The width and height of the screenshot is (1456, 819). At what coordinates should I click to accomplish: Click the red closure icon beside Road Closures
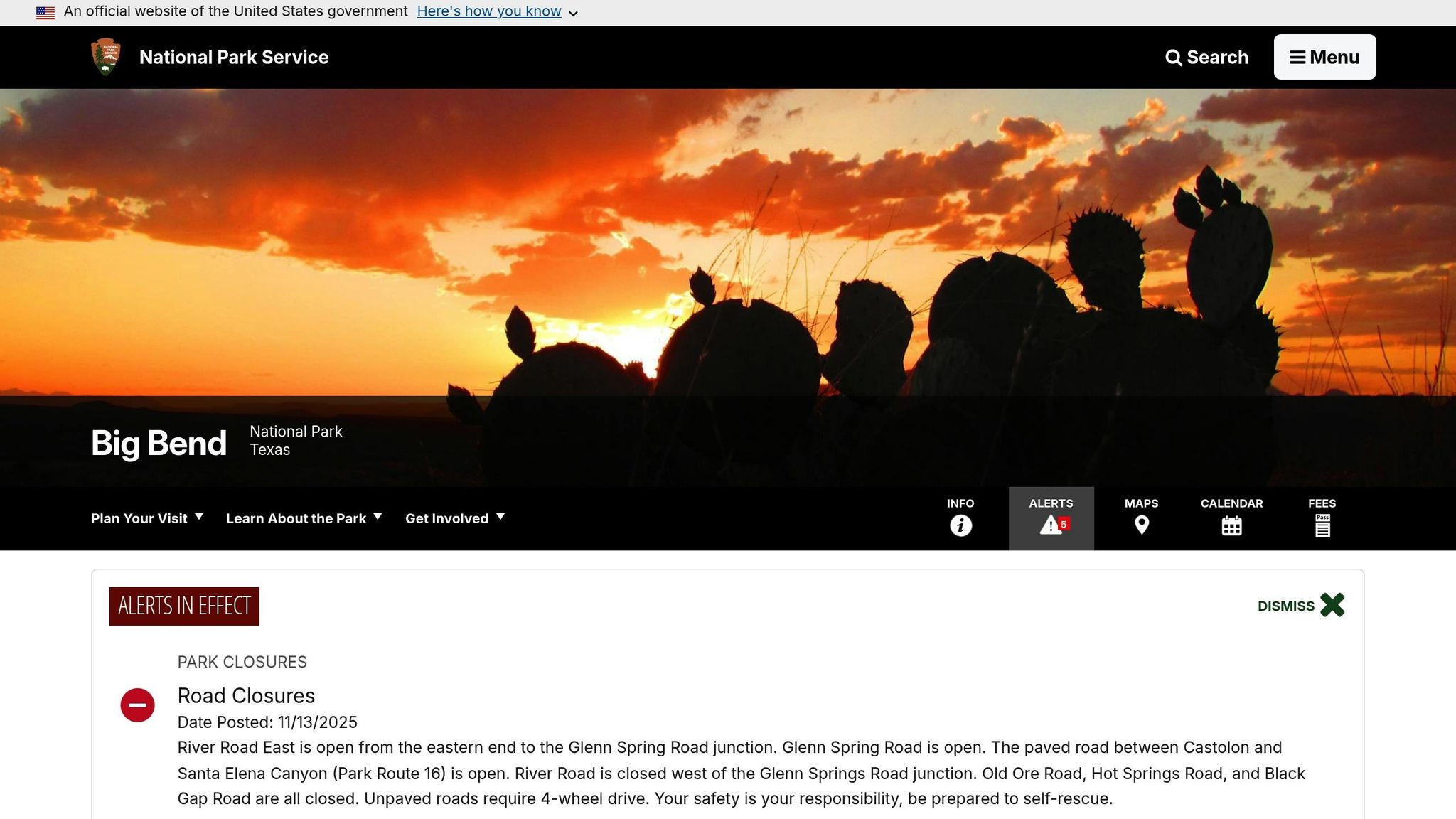[137, 705]
